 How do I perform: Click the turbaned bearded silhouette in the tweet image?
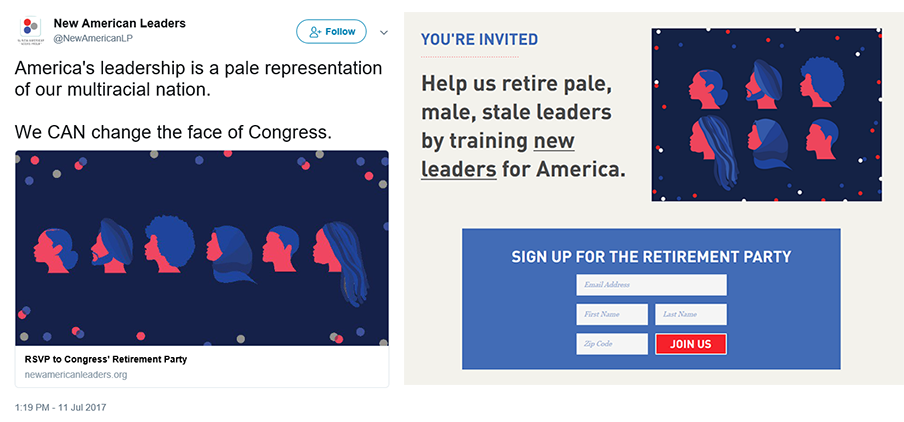tap(110, 246)
